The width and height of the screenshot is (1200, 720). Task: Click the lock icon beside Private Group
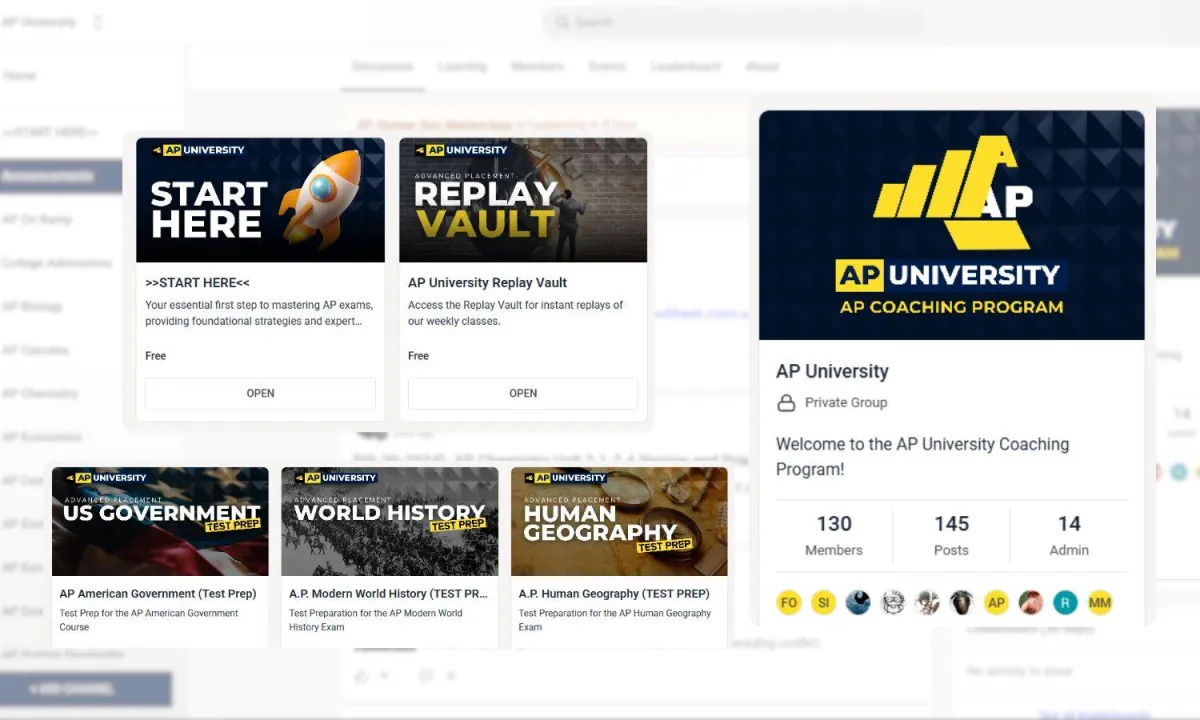[786, 403]
